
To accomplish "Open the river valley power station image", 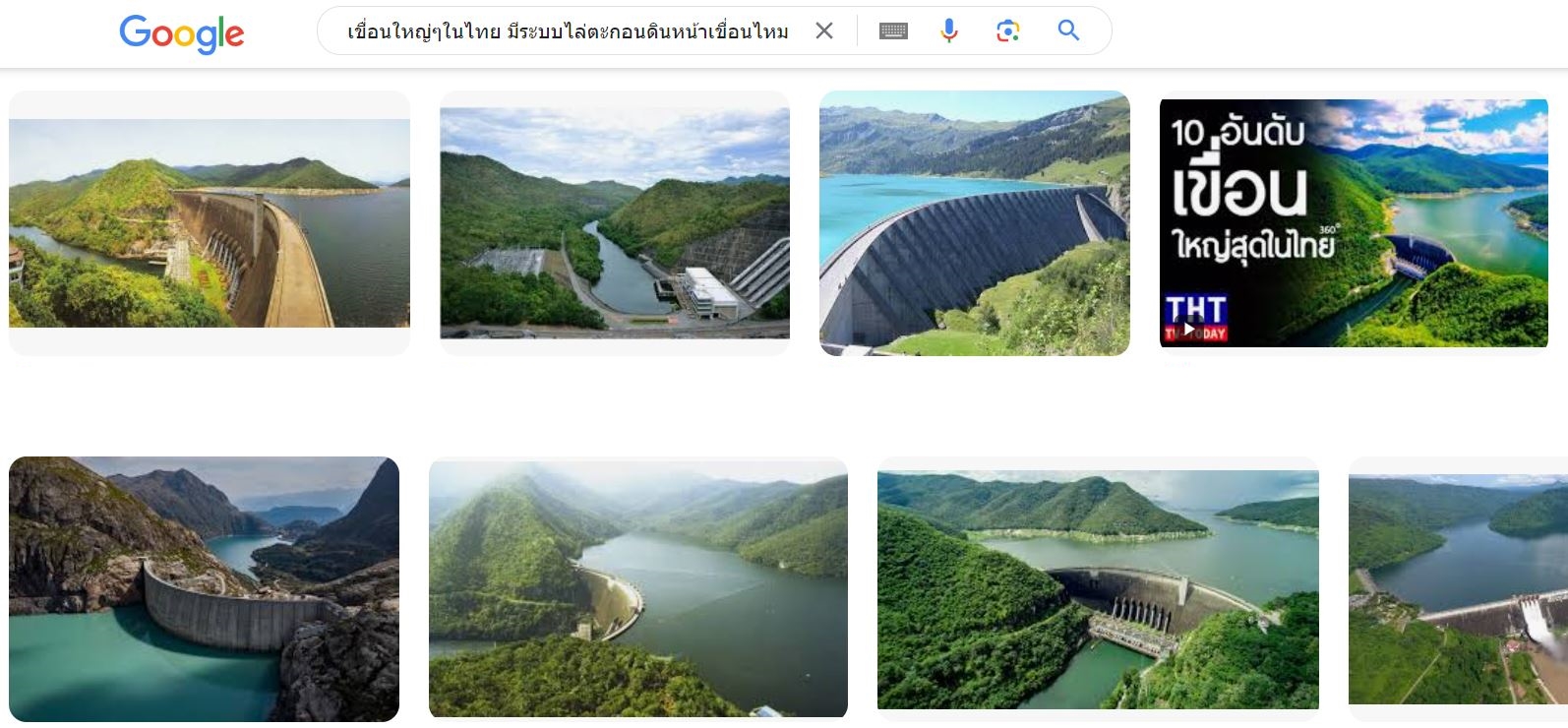I will pos(615,223).
